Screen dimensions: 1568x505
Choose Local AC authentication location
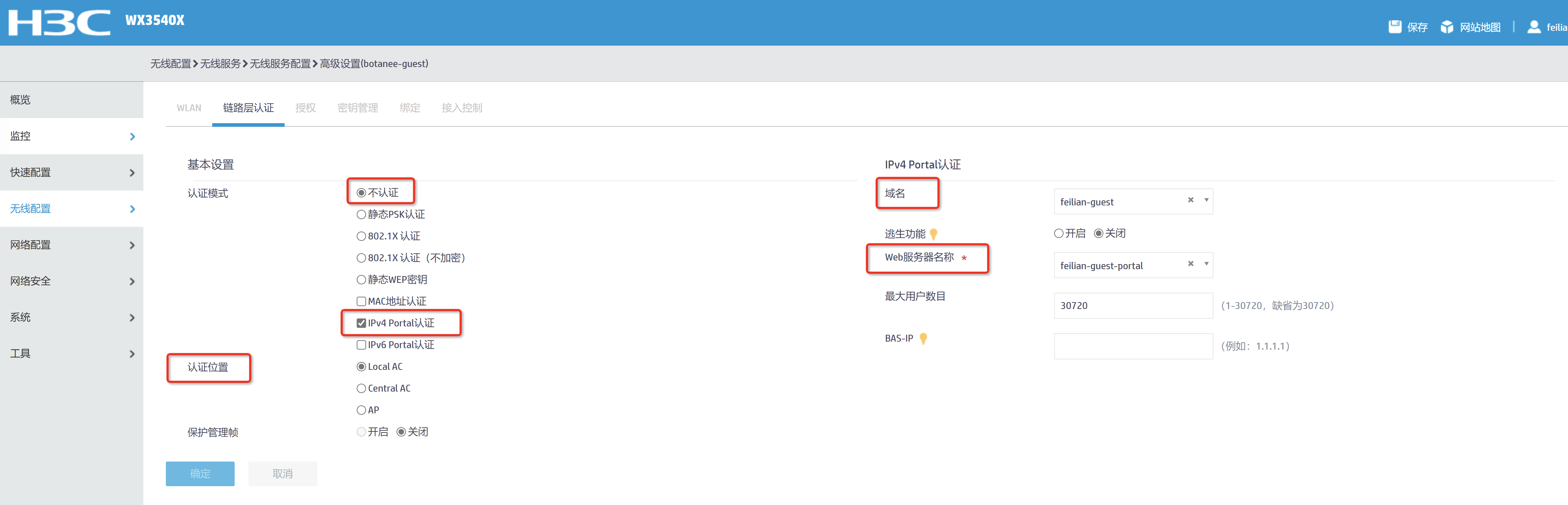pyautogui.click(x=361, y=367)
